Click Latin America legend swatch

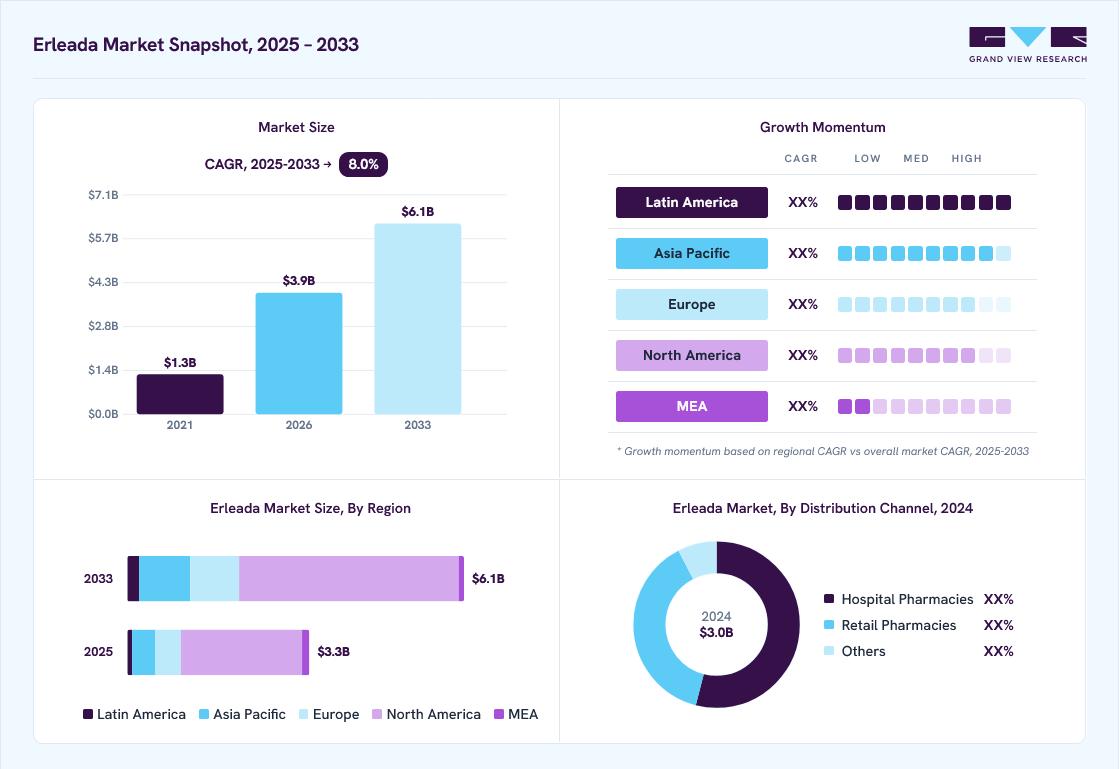pos(88,714)
